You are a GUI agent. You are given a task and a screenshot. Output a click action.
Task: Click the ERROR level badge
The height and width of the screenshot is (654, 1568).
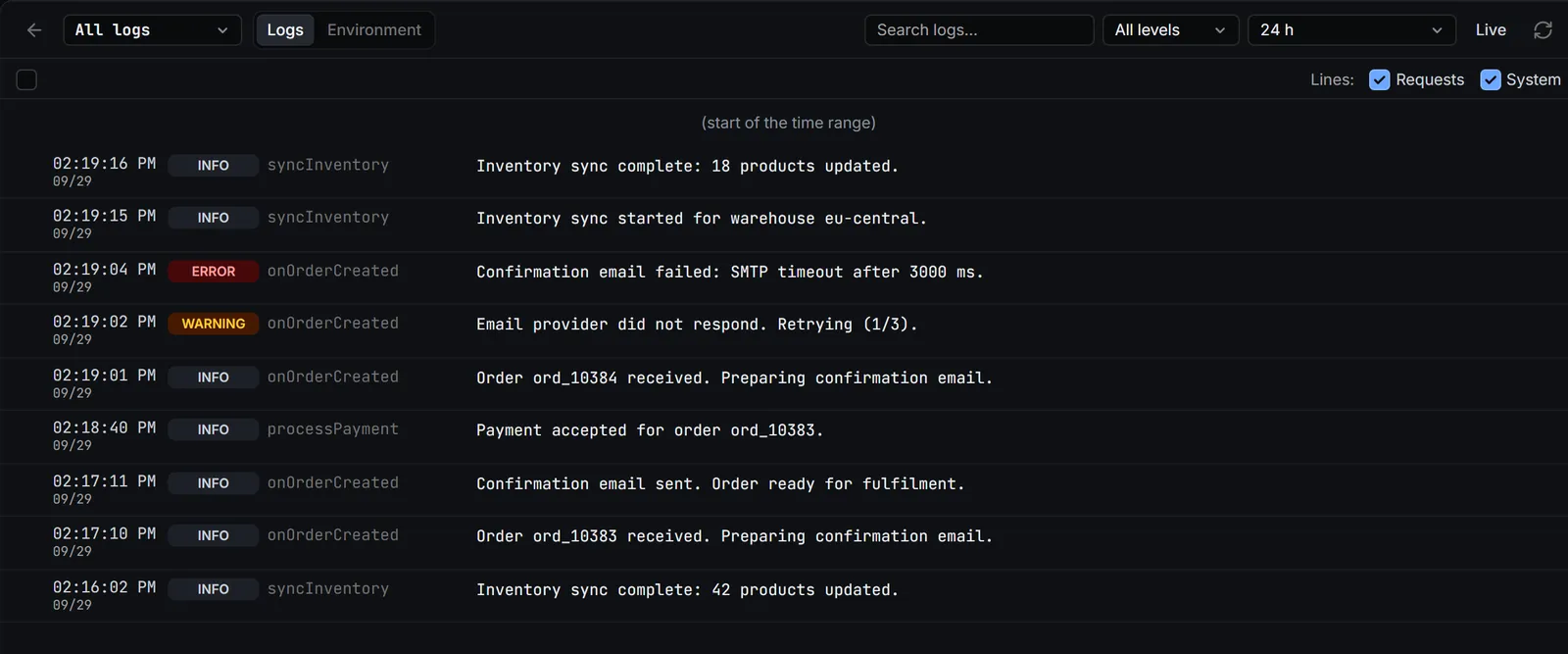pyautogui.click(x=214, y=272)
